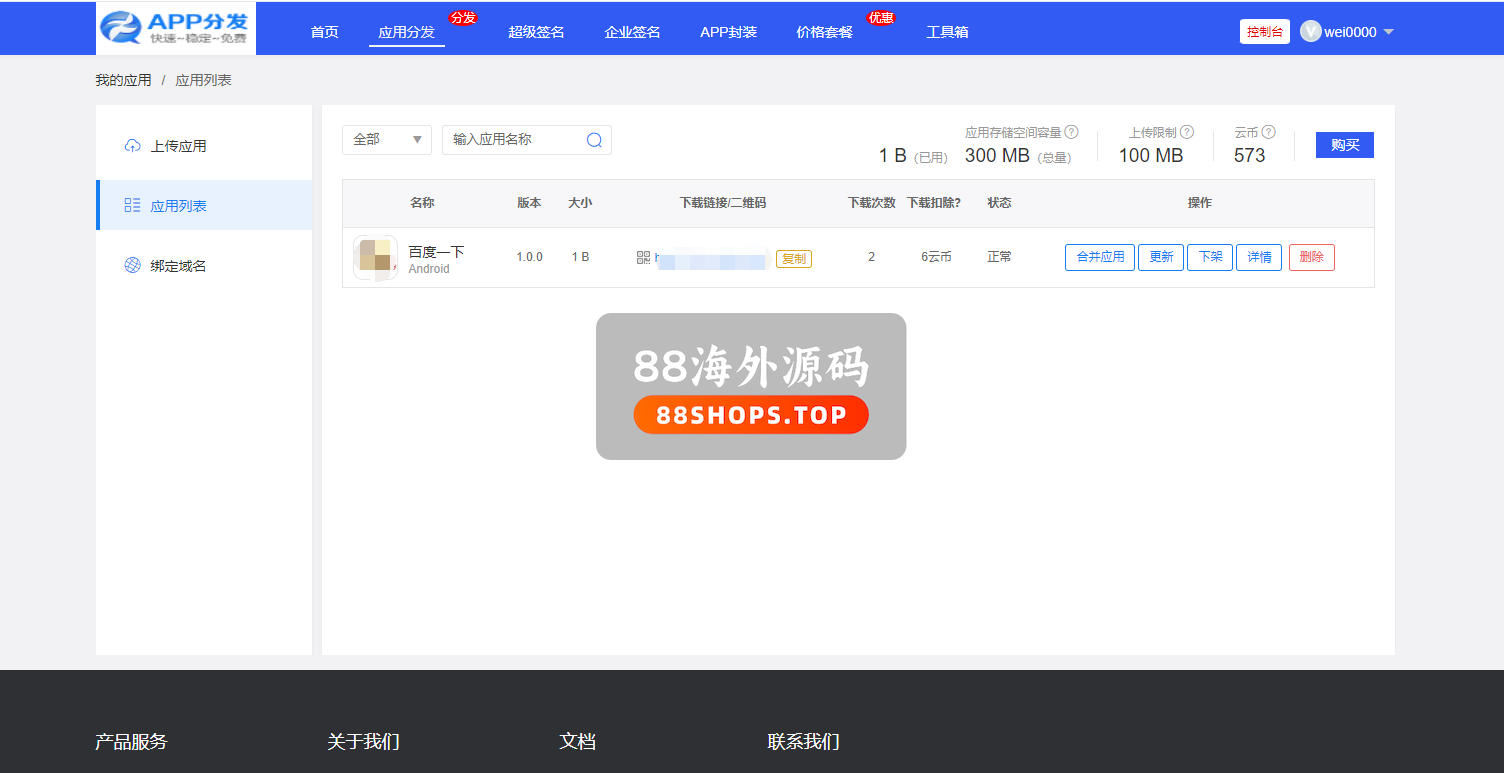Image resolution: width=1504 pixels, height=773 pixels.
Task: Expand the wei0000 account menu arrow
Action: [1388, 32]
